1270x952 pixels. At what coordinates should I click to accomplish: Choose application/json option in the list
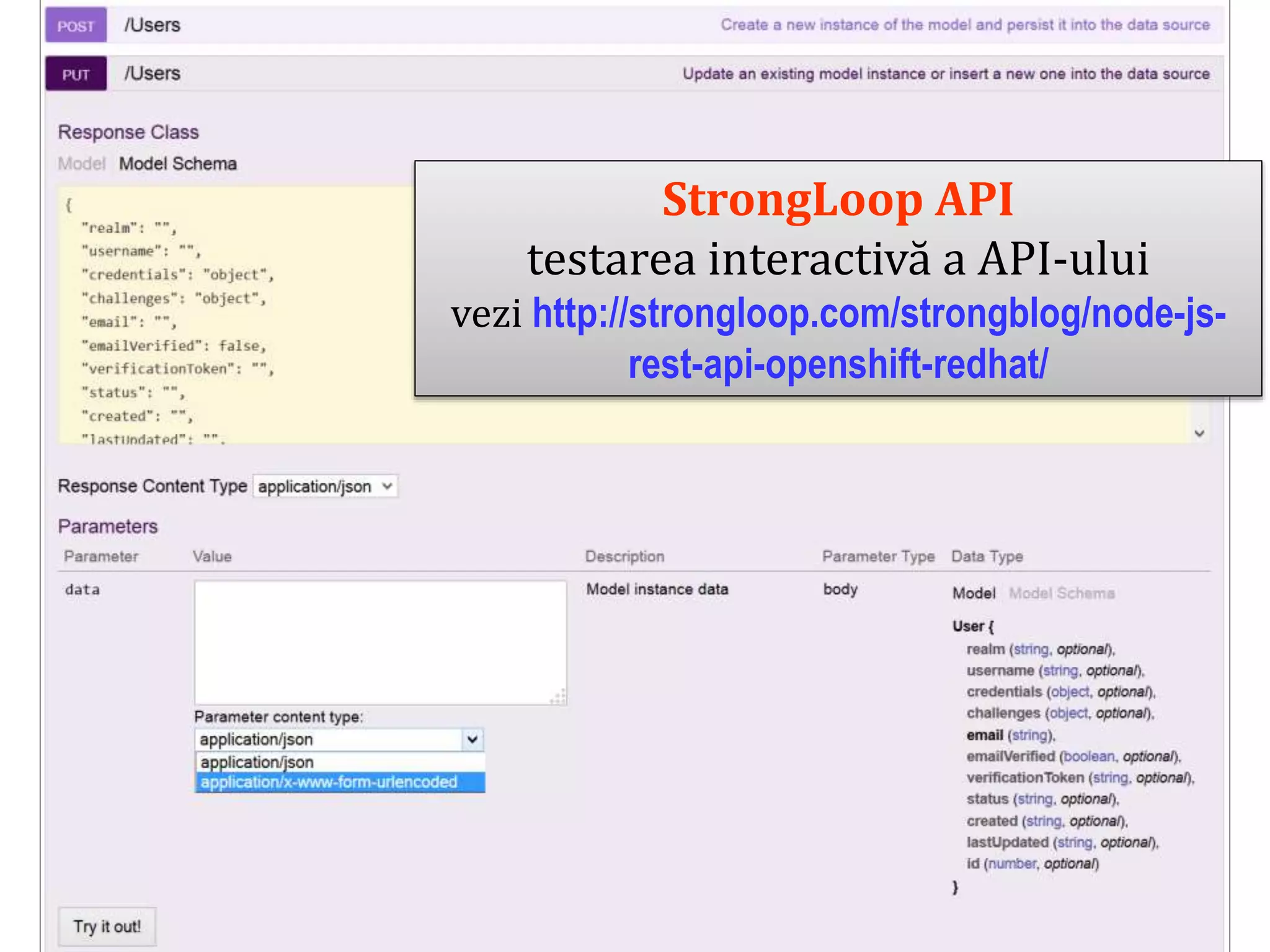pos(257,762)
